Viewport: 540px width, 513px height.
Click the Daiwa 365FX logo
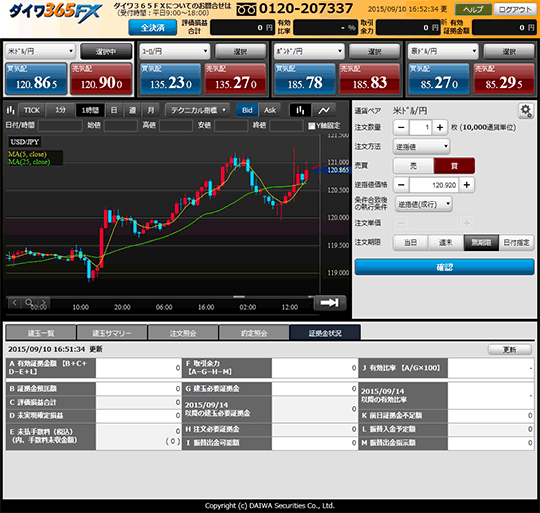[55, 12]
